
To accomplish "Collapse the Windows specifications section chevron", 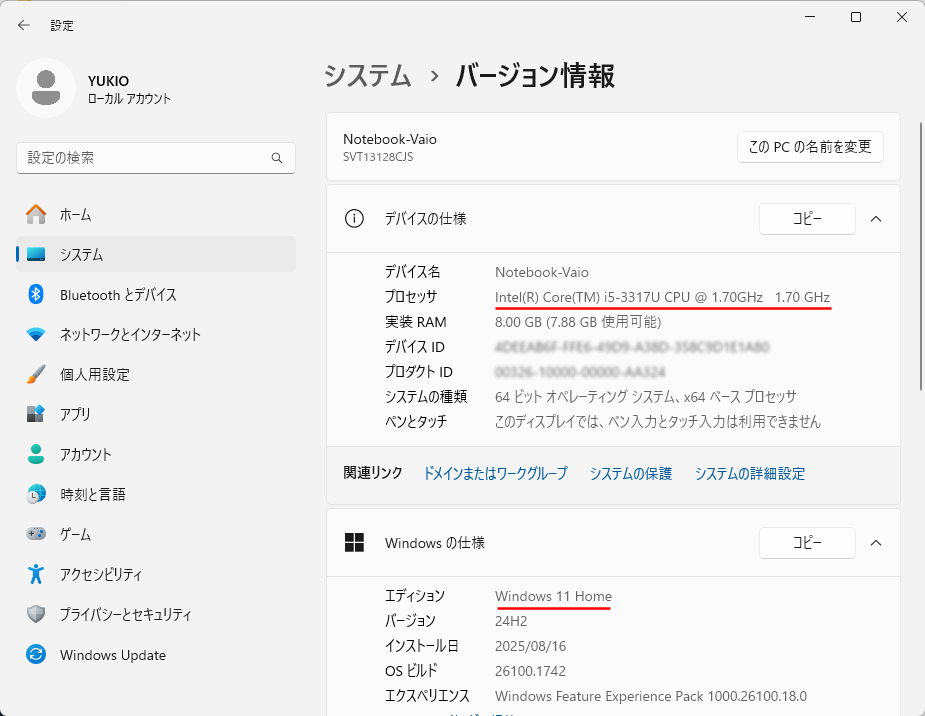I will click(876, 542).
